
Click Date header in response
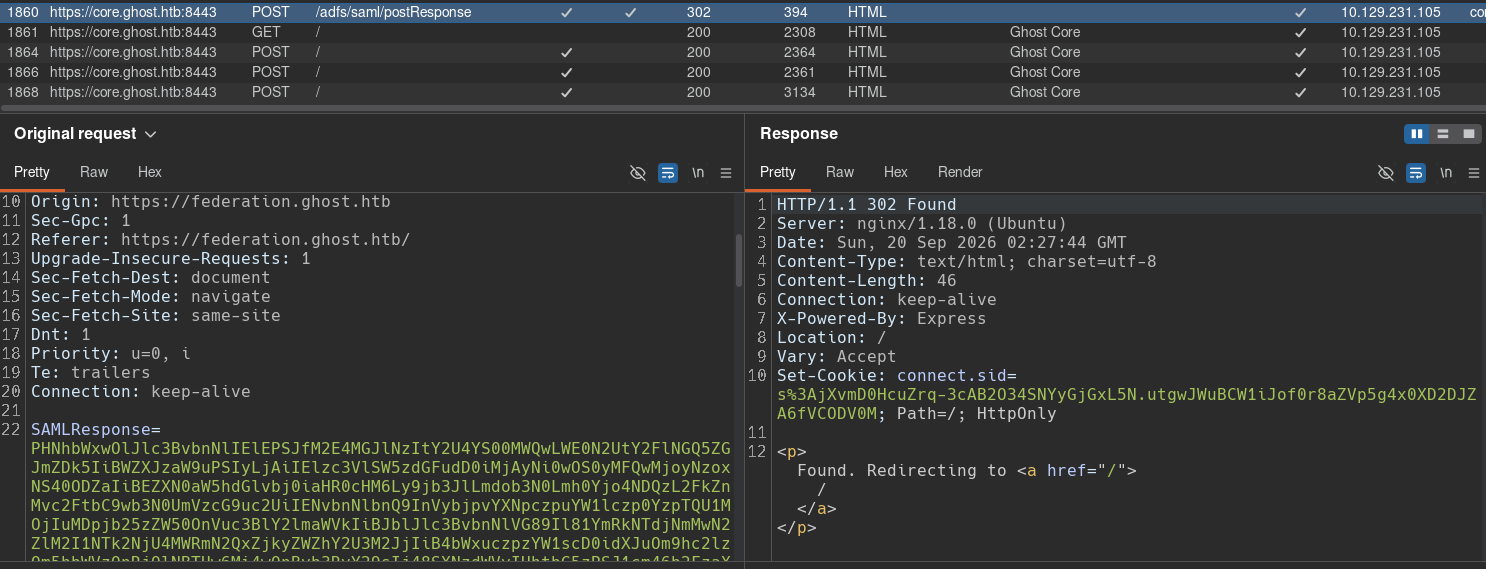pyautogui.click(x=951, y=242)
